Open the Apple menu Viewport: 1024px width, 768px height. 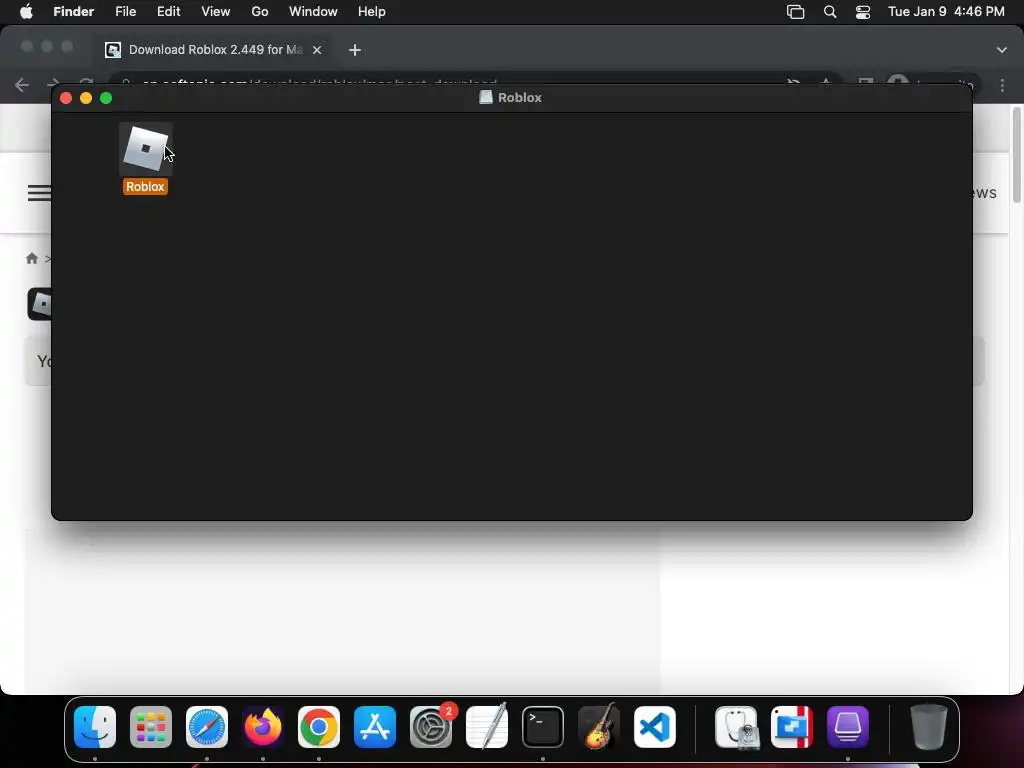26,12
